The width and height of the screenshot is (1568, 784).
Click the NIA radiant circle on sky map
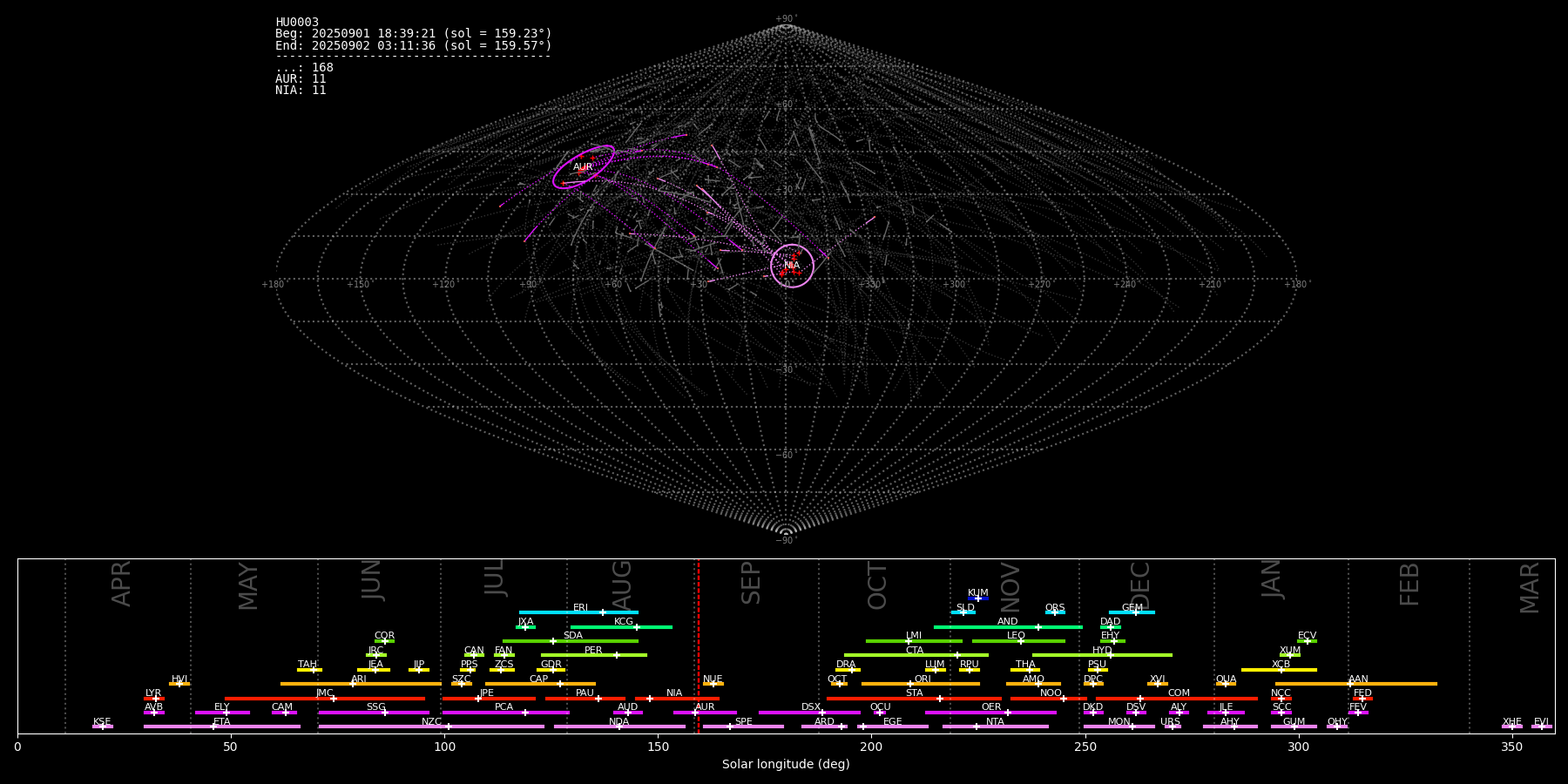(792, 266)
